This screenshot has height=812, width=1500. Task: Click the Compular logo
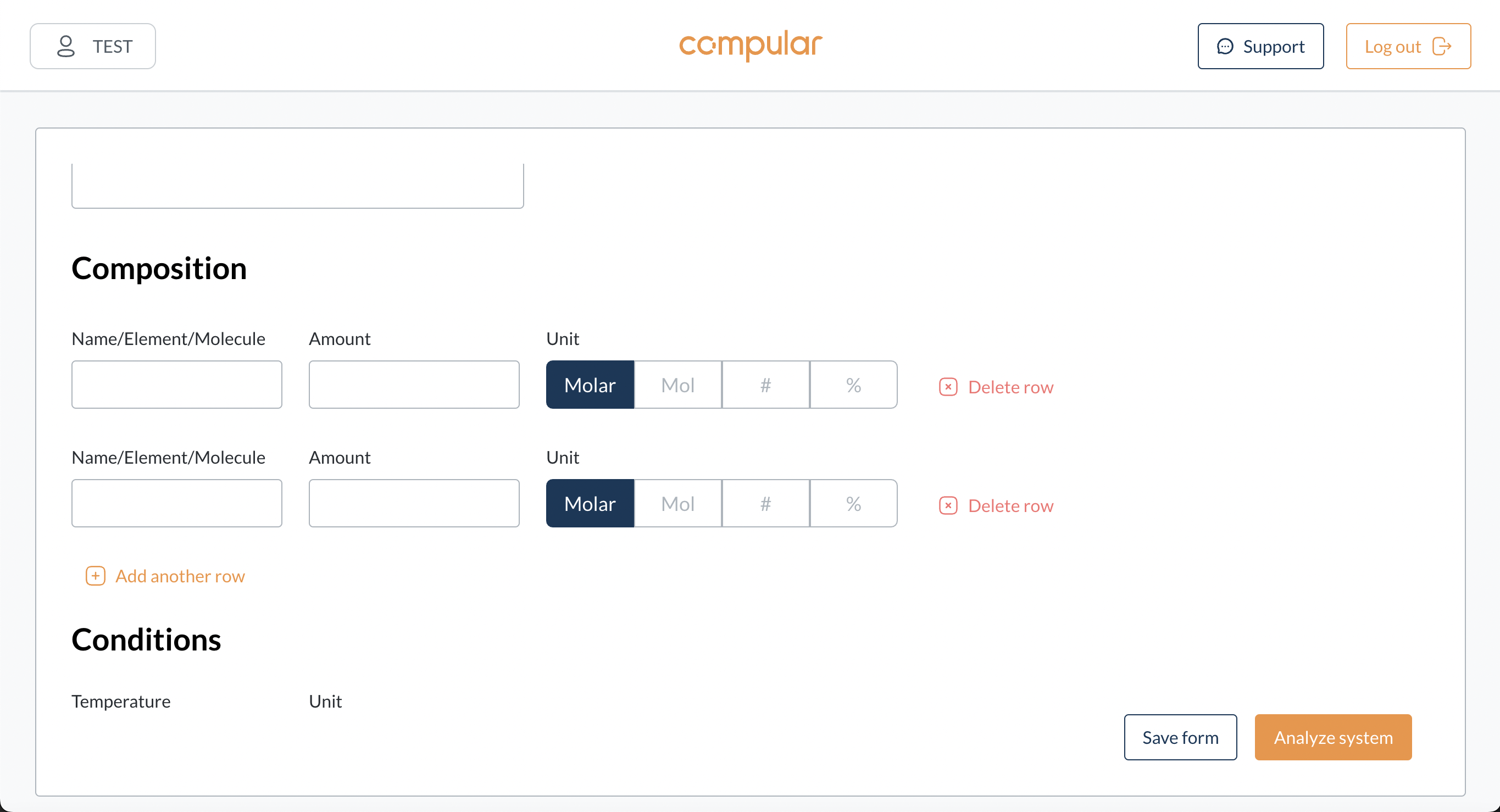pyautogui.click(x=750, y=45)
